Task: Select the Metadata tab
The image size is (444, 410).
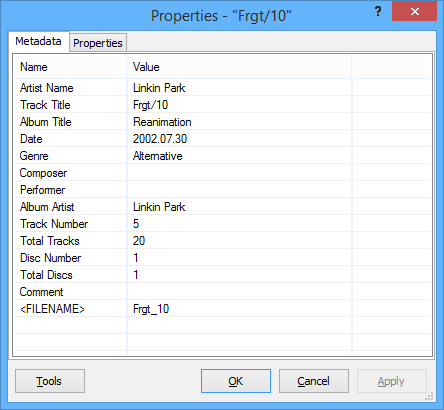Action: point(38,41)
